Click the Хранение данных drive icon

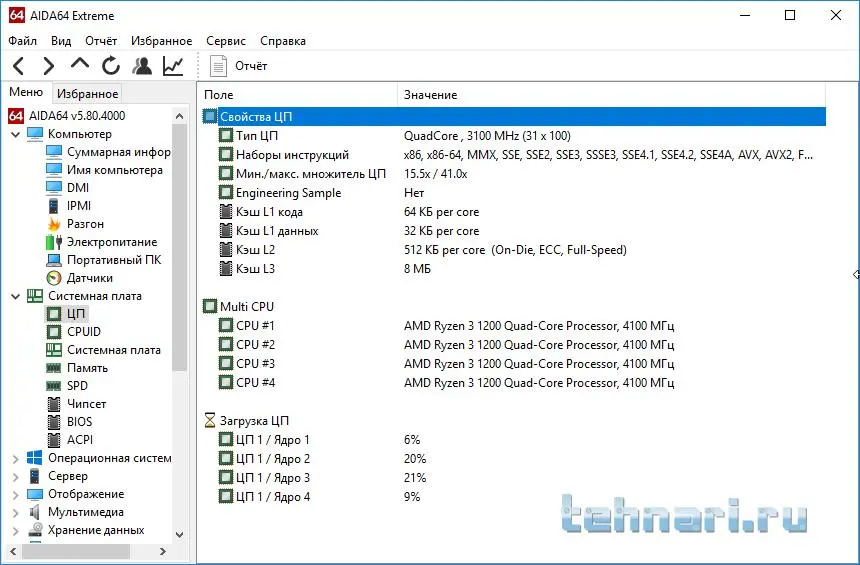35,530
